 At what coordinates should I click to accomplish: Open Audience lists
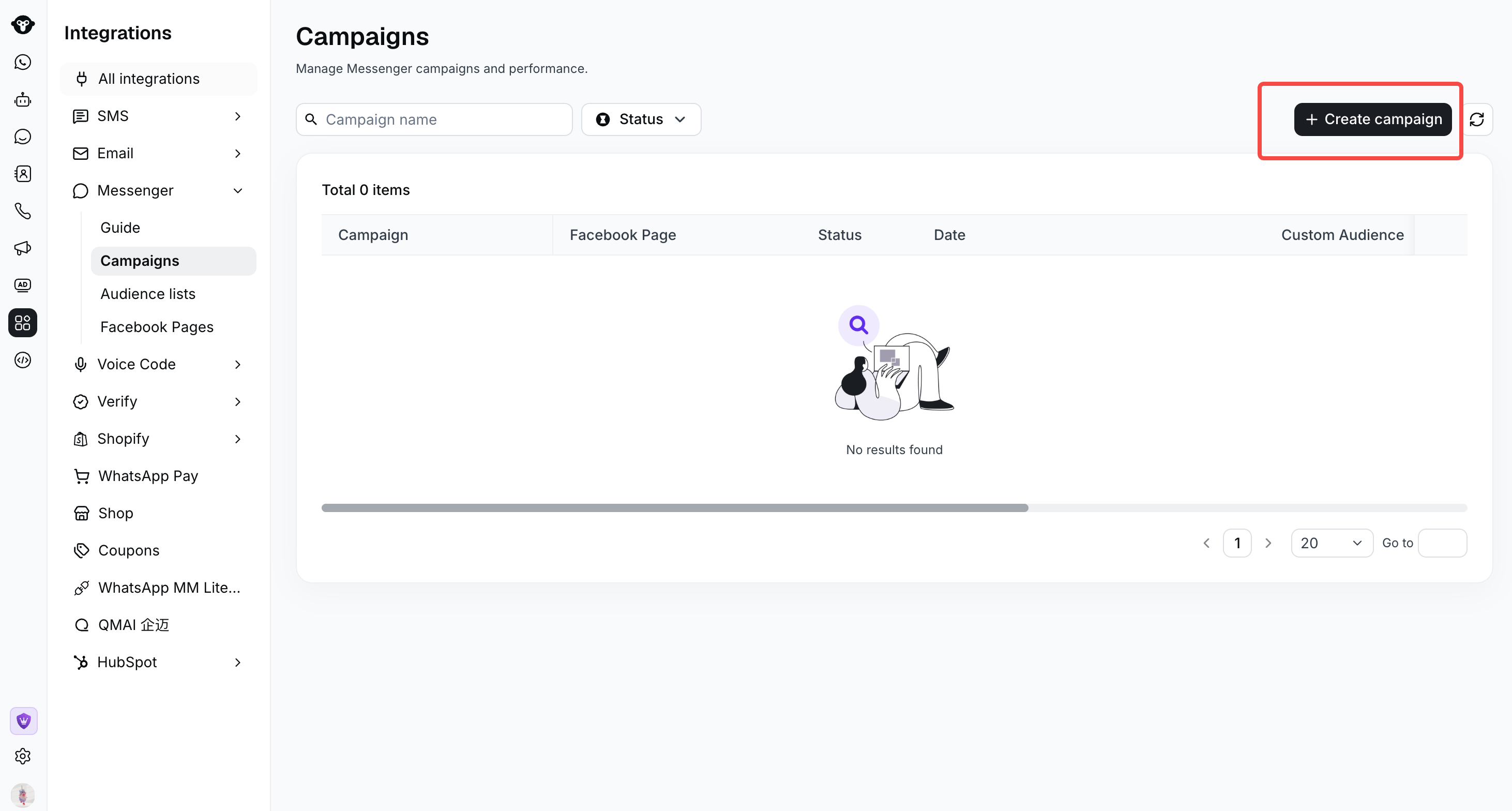[x=174, y=294]
